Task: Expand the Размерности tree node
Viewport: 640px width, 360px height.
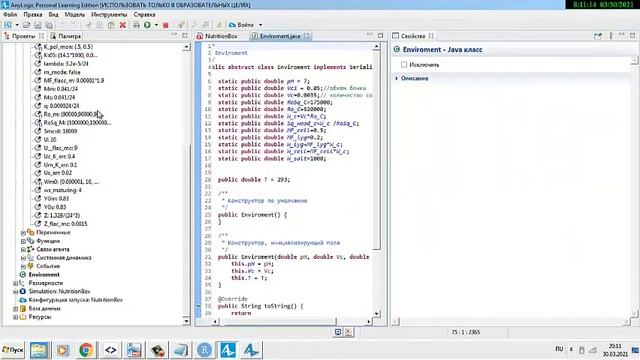Action: point(16,283)
